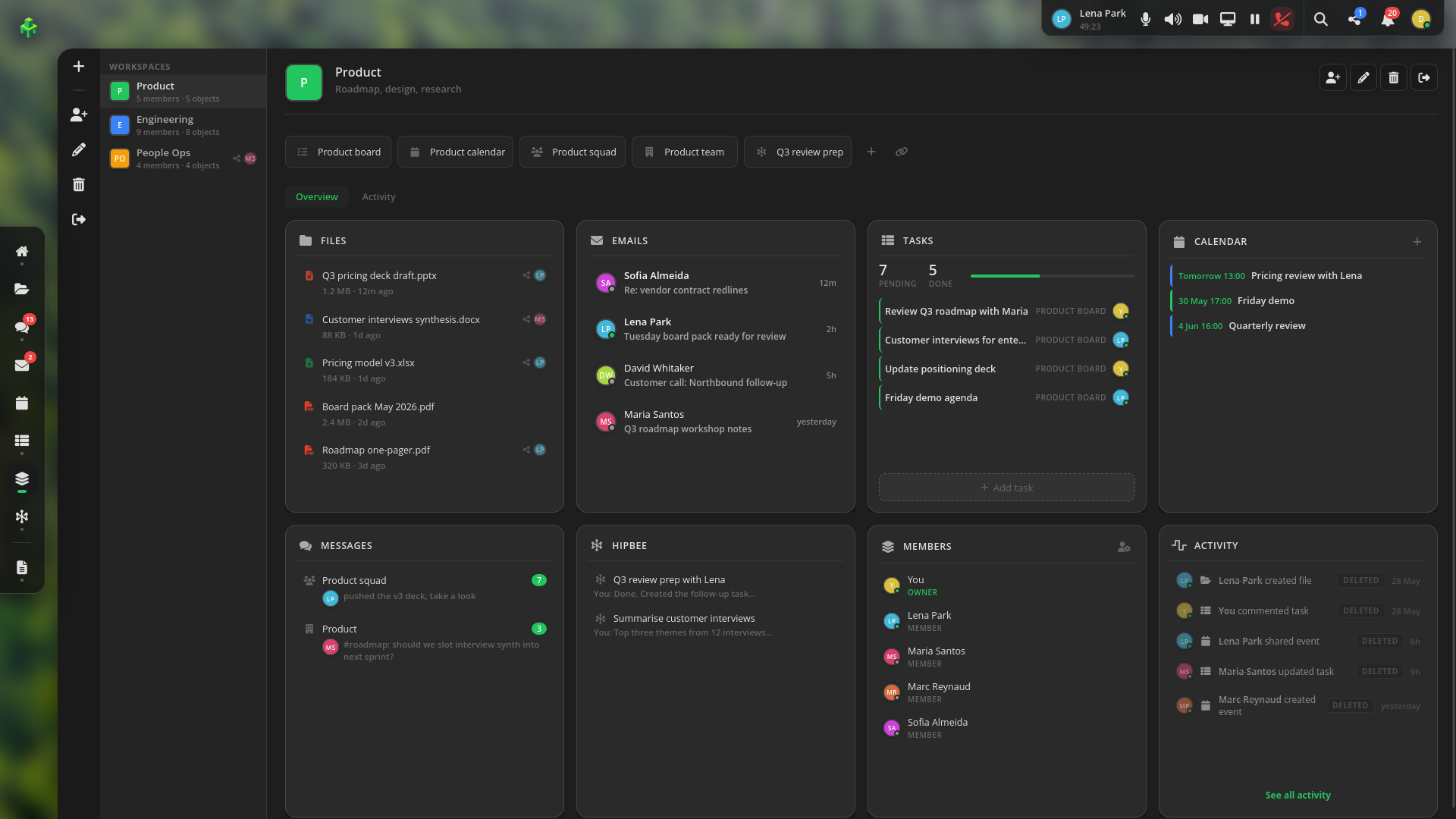Open Product board chip

click(x=338, y=152)
